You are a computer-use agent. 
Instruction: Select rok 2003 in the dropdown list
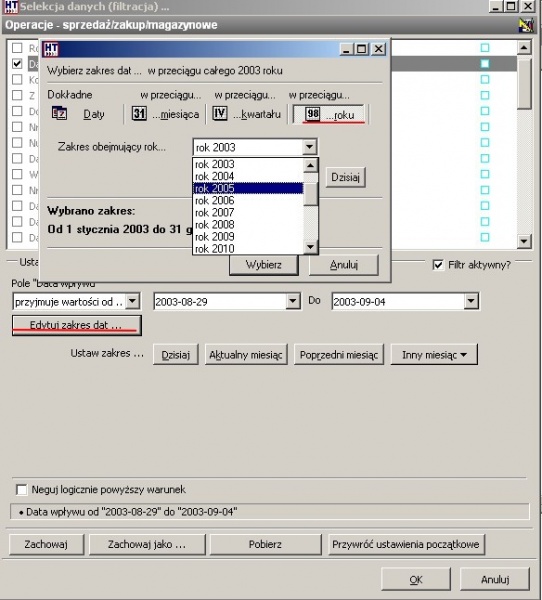point(248,164)
